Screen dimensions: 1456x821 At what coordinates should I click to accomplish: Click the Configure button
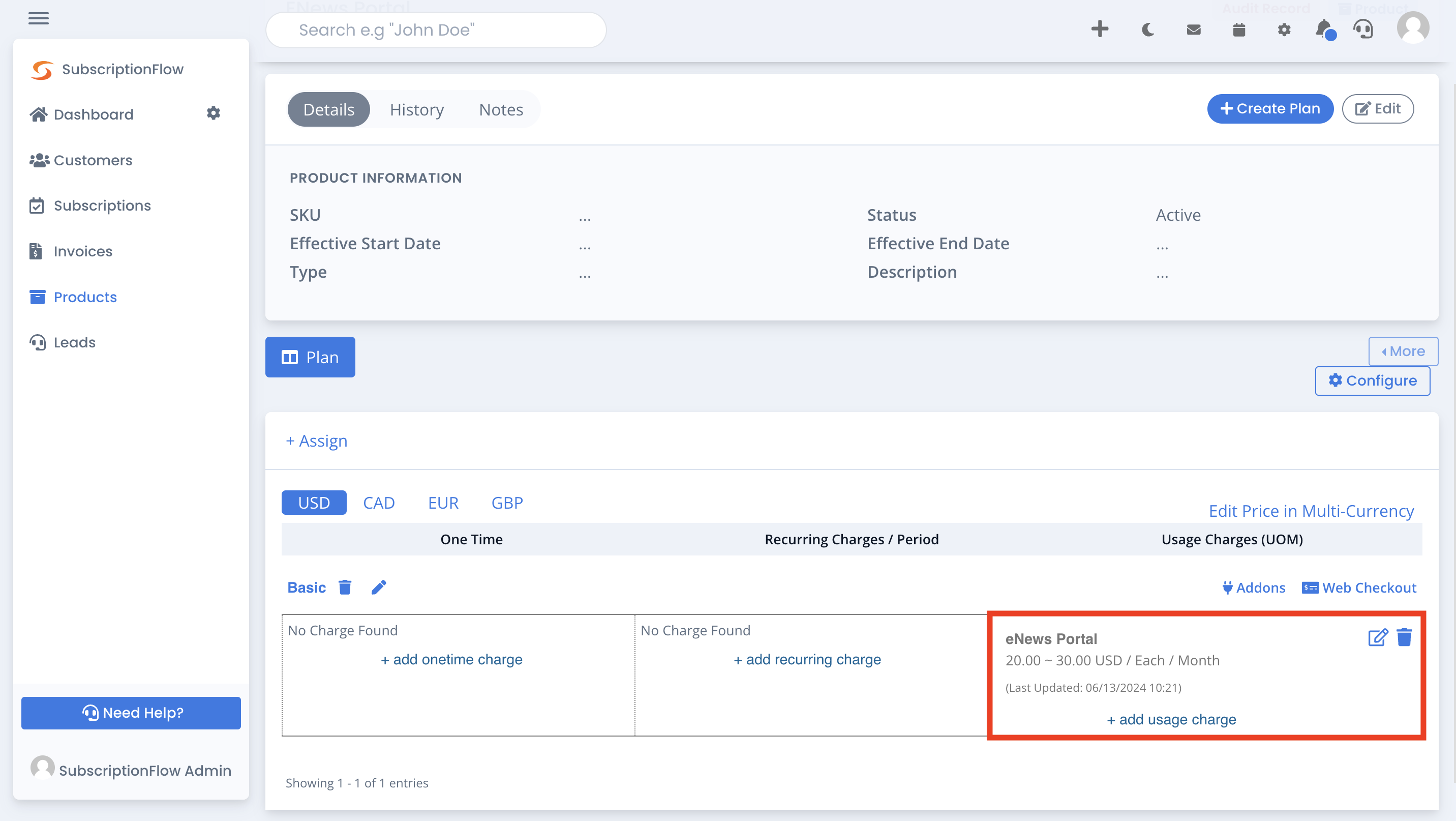pyautogui.click(x=1372, y=380)
